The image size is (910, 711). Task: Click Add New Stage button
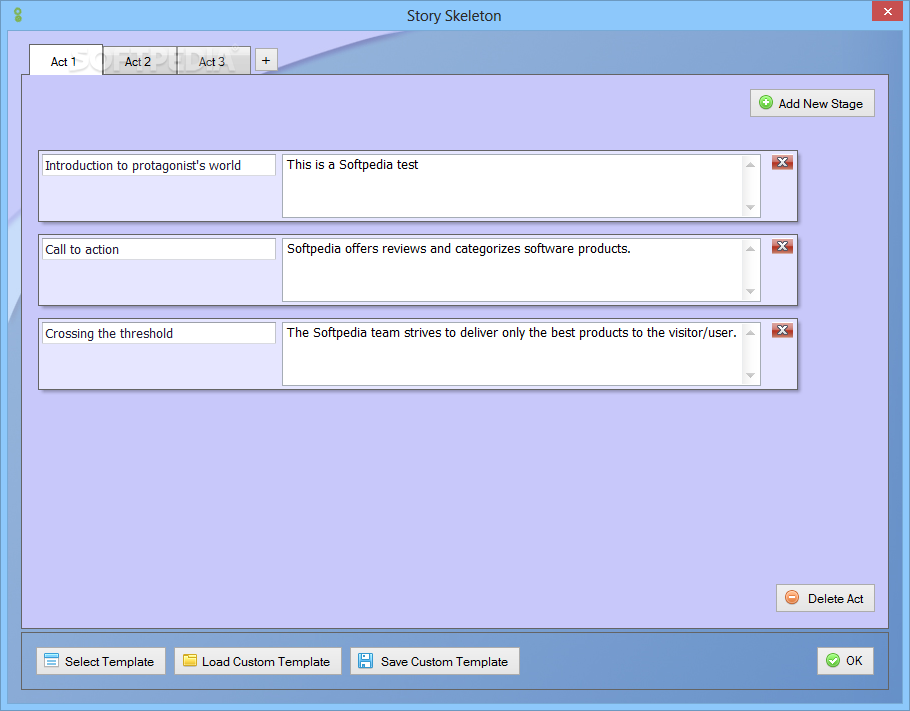(812, 103)
